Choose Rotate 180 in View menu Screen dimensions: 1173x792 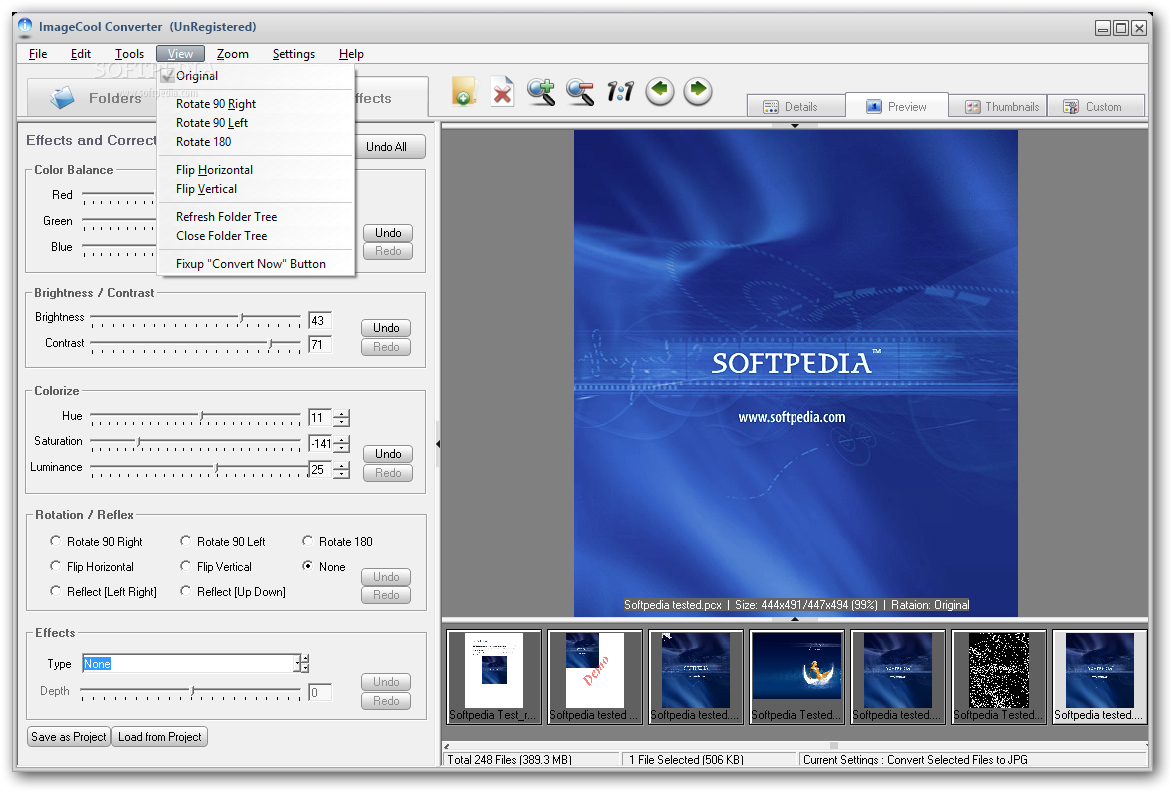[x=256, y=142]
